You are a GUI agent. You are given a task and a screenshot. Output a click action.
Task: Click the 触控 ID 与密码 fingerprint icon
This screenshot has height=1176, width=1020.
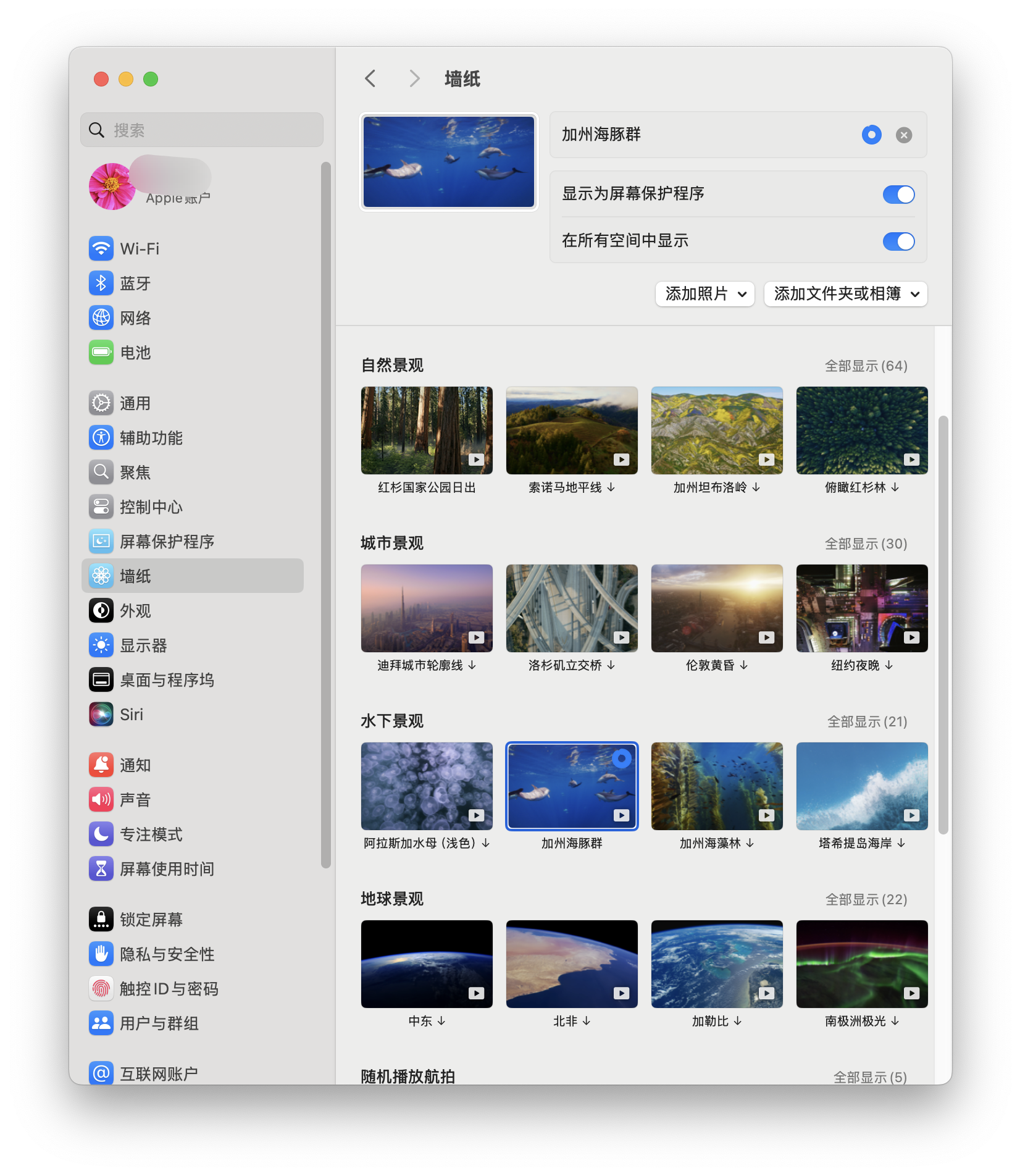[101, 989]
